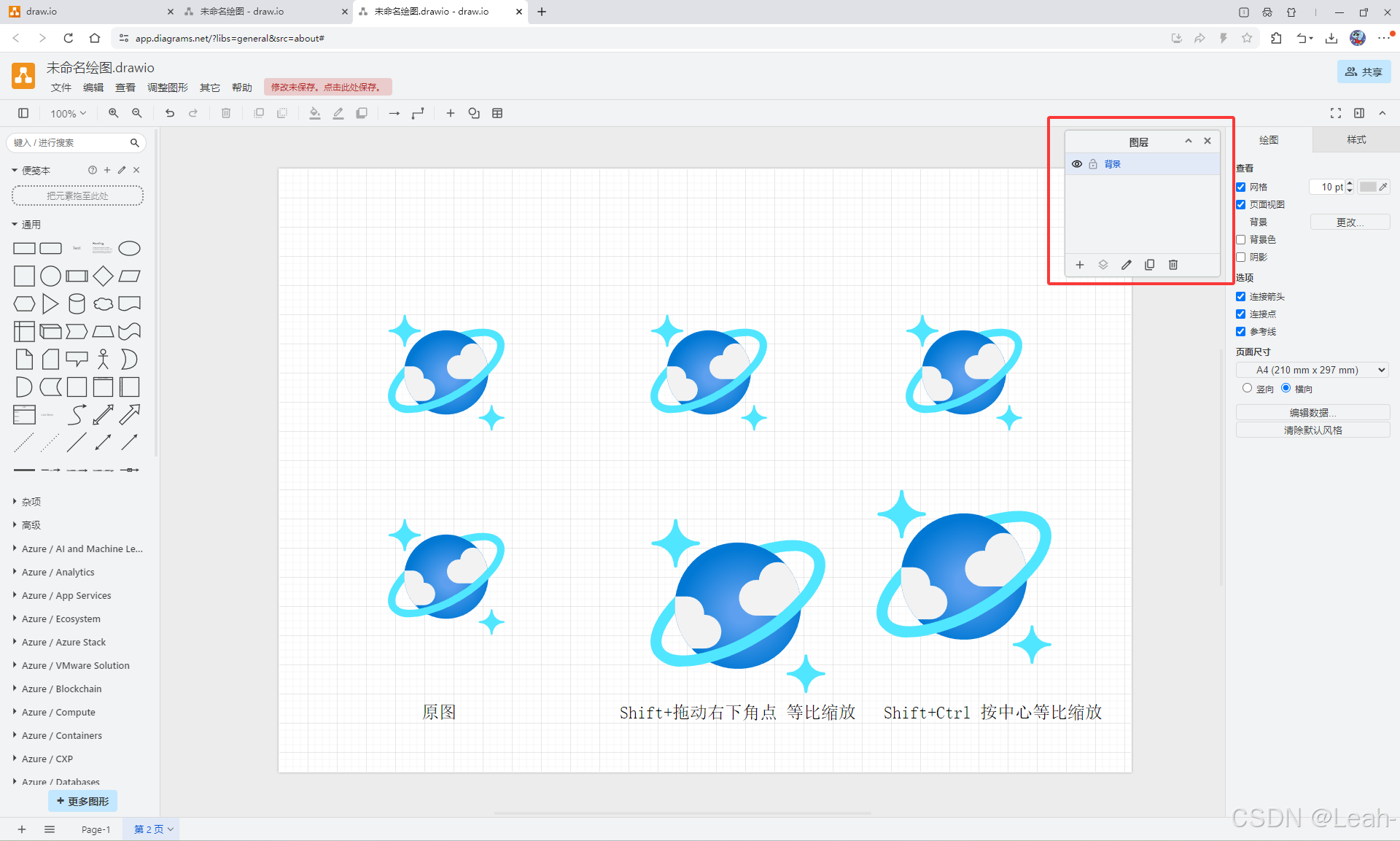Select the 横向 landscape radio button
This screenshot has width=1400, height=841.
point(1286,388)
